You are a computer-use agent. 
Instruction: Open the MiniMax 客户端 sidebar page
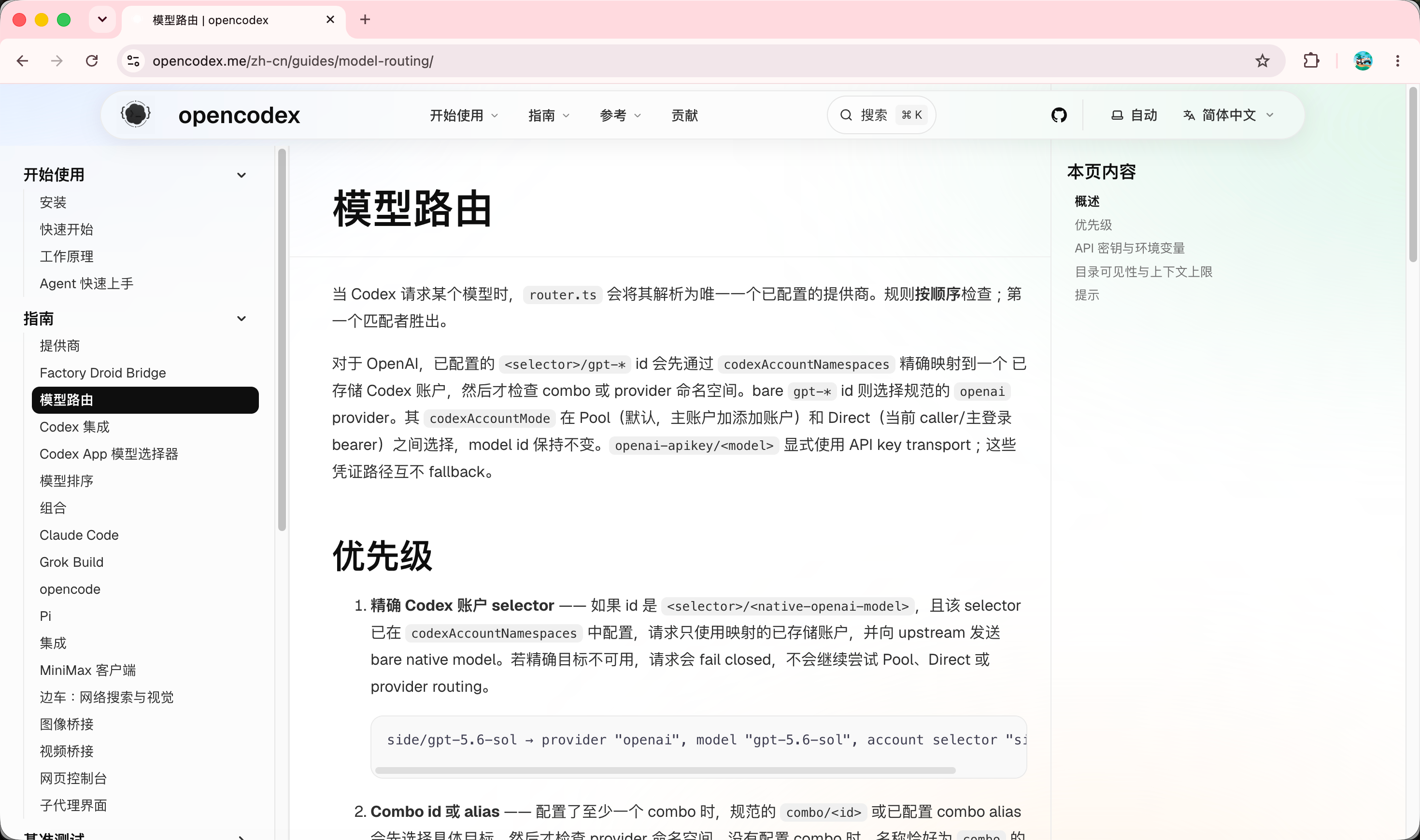click(x=88, y=670)
